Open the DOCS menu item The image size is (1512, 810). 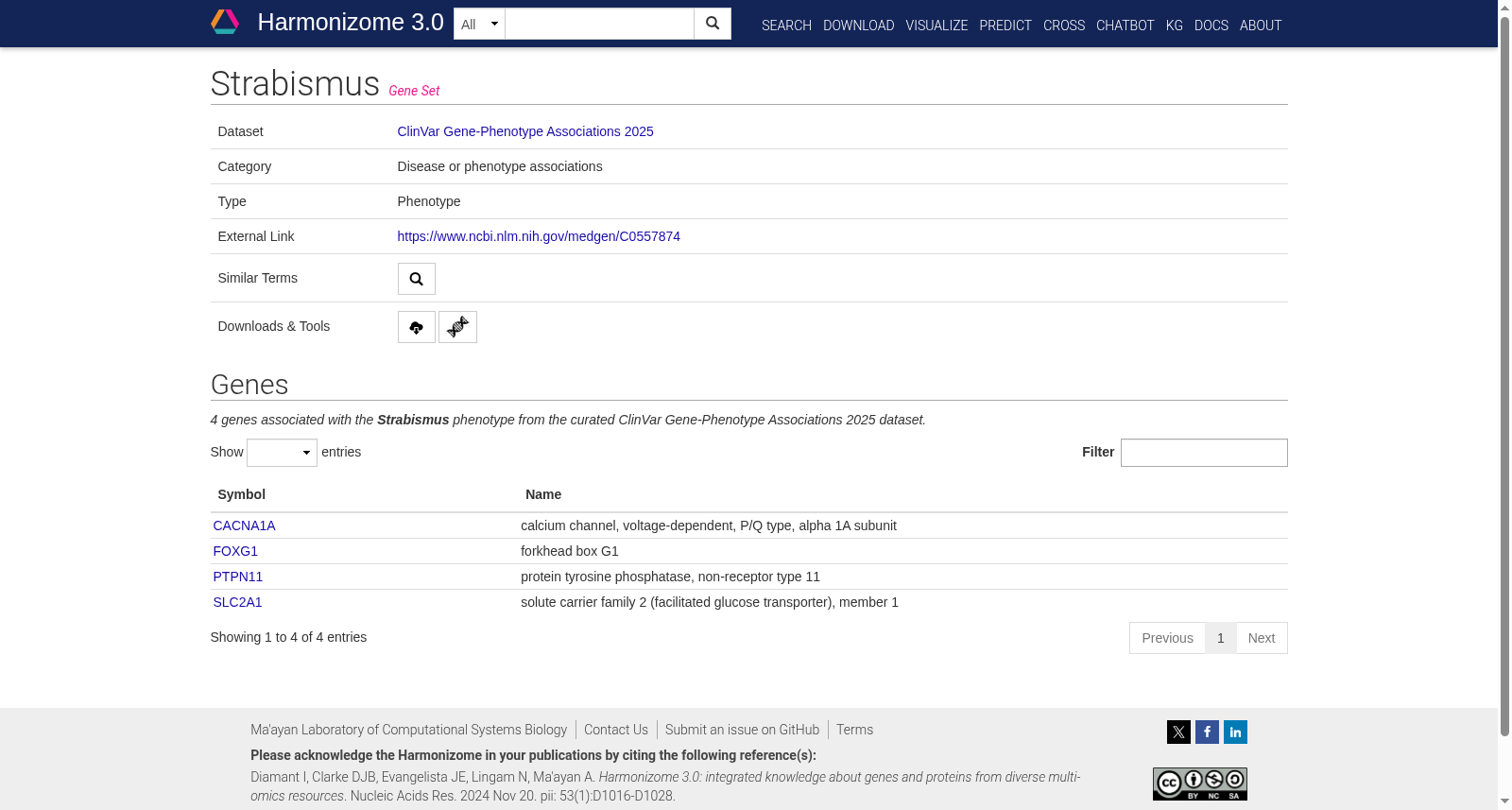1211,26
